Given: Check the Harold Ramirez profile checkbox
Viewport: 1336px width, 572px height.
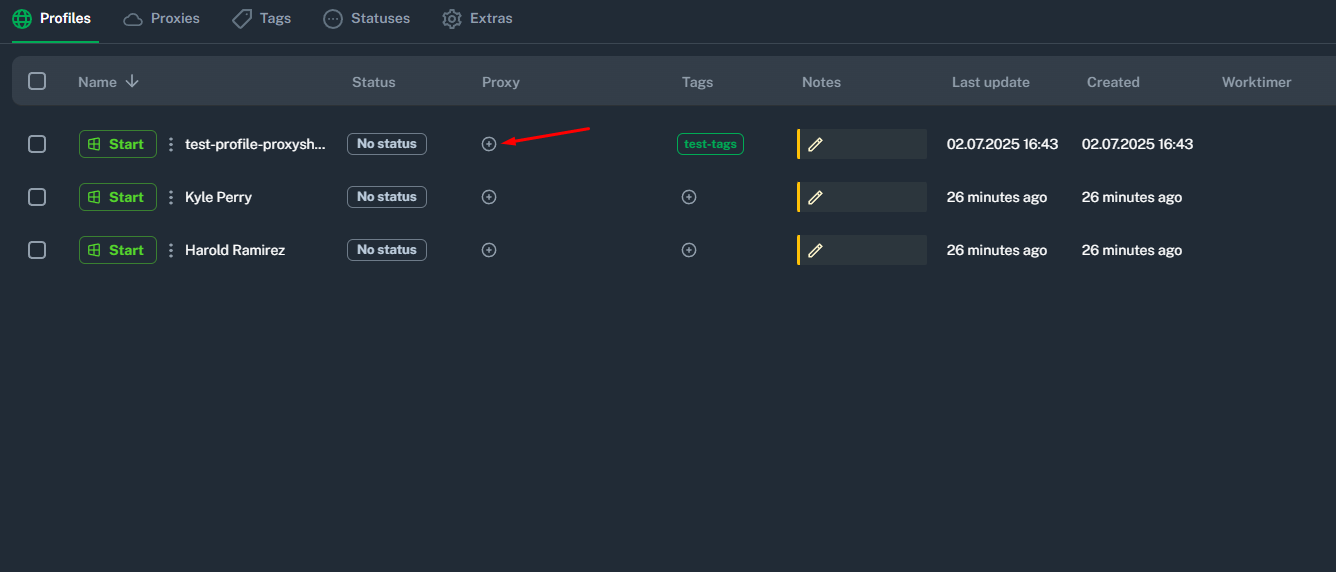Looking at the screenshot, I should tap(37, 250).
